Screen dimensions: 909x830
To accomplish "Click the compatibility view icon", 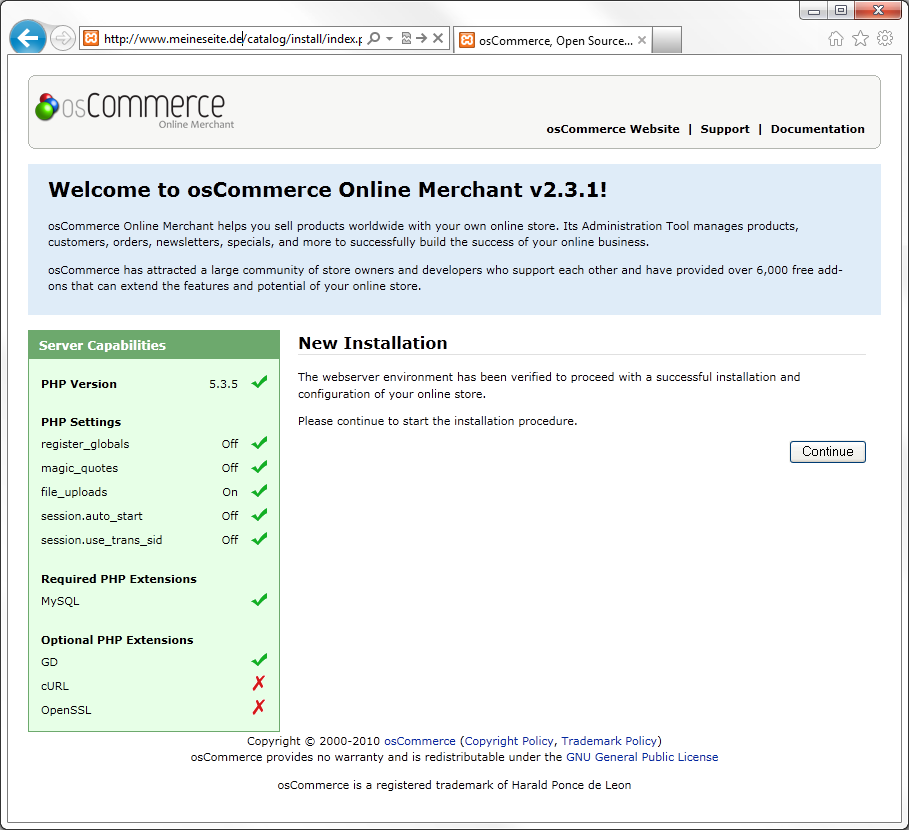I will click(406, 39).
